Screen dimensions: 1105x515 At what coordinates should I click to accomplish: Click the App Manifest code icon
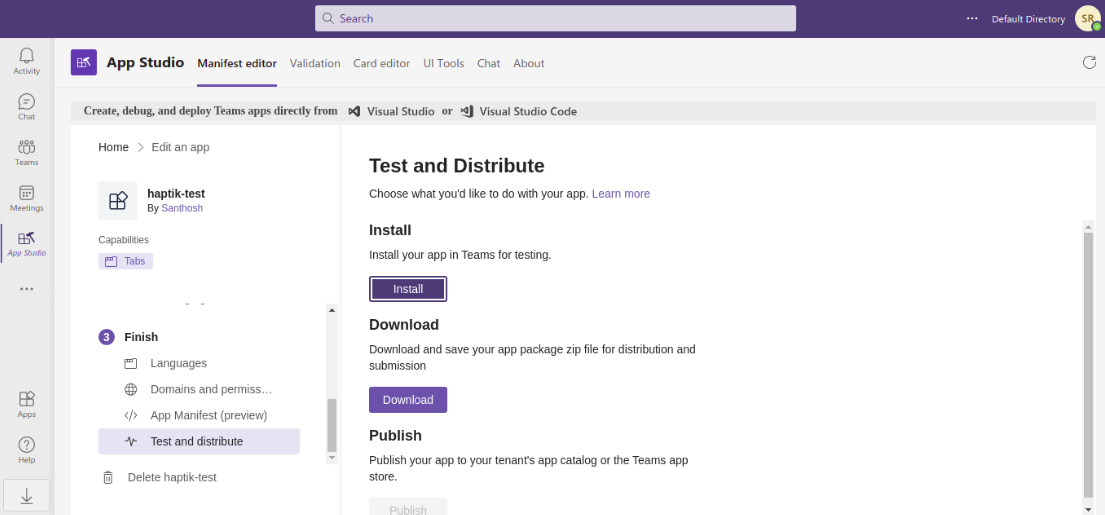pyautogui.click(x=130, y=416)
